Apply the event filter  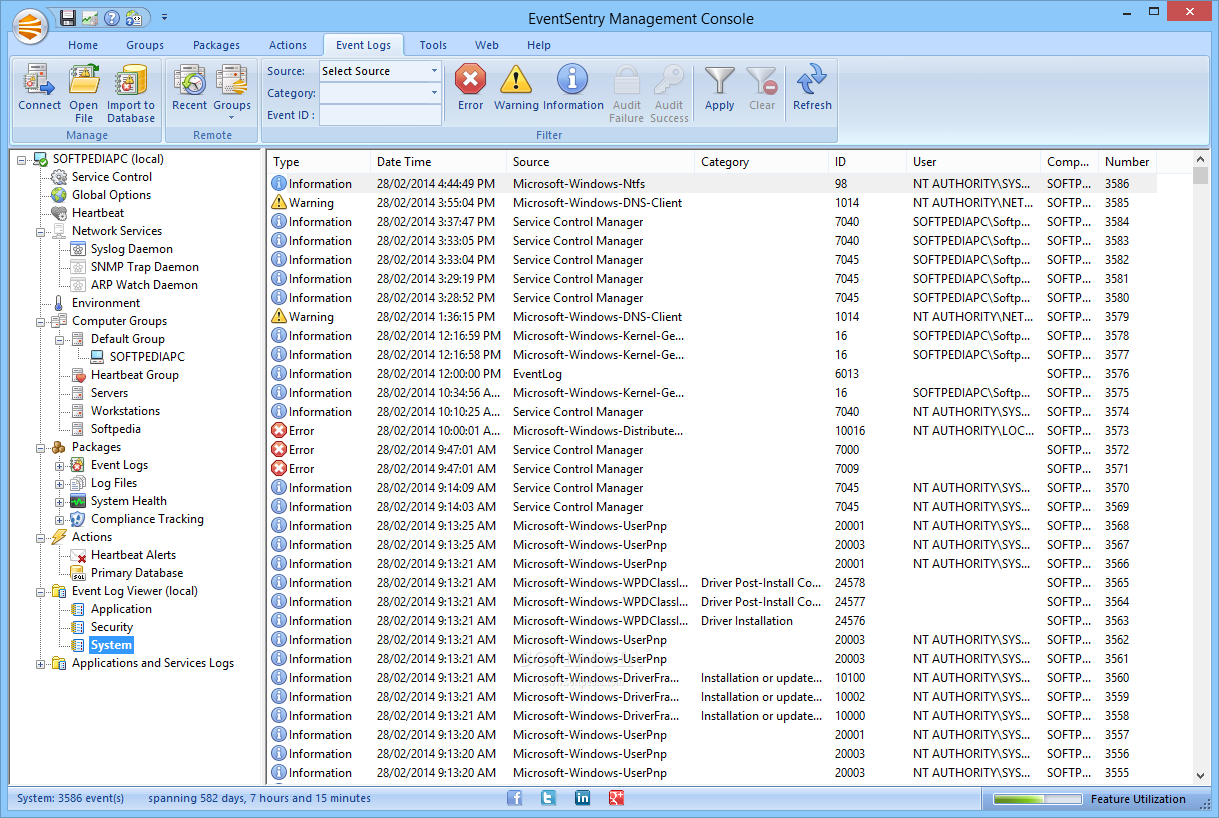(x=720, y=87)
